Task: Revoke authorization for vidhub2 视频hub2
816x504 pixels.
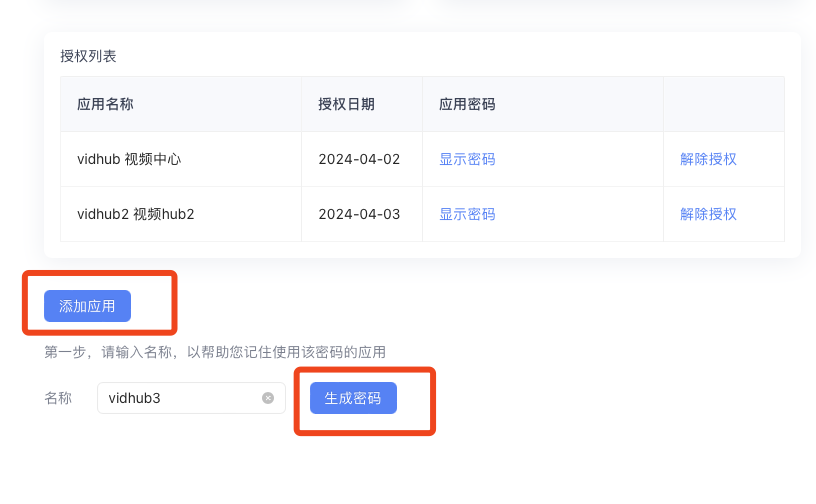Action: click(708, 214)
